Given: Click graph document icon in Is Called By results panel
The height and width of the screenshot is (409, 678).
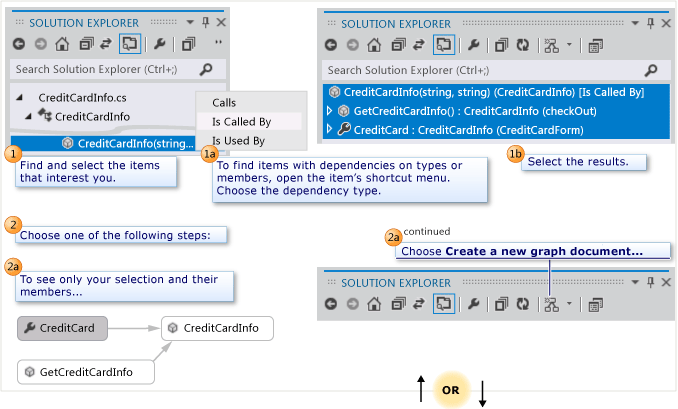Looking at the screenshot, I should [551, 45].
